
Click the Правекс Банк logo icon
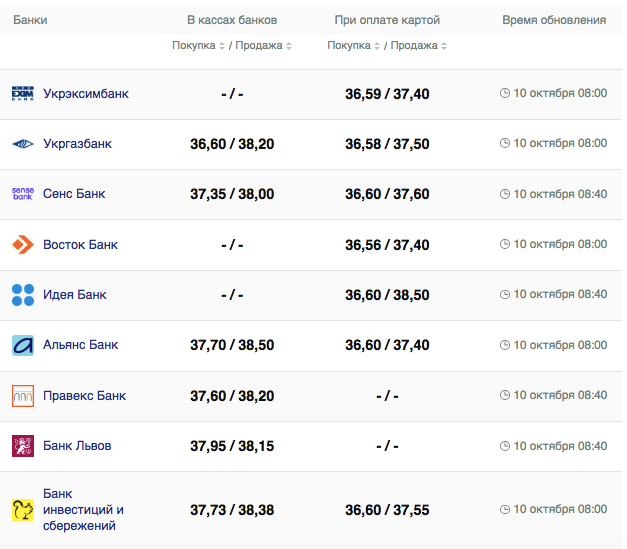pyautogui.click(x=22, y=395)
